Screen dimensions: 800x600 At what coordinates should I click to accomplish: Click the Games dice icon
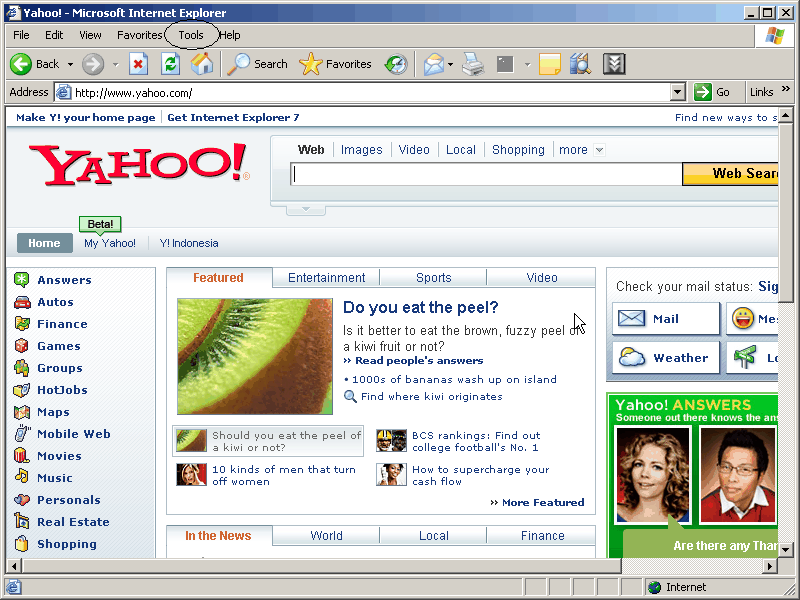(21, 346)
